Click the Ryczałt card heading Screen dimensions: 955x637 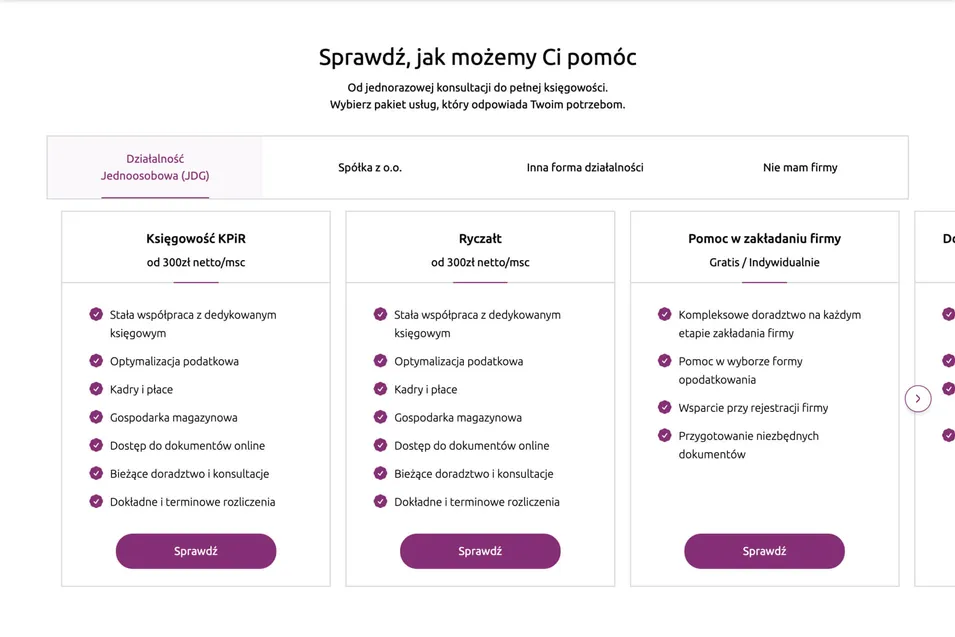coord(480,239)
